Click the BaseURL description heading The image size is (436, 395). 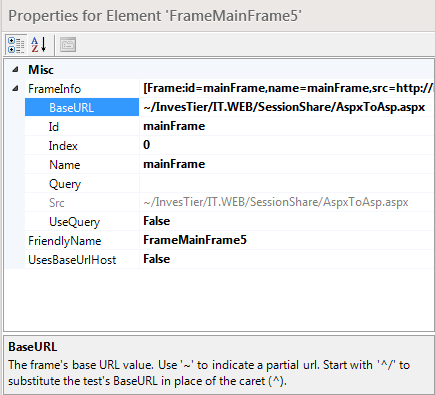[x=33, y=347]
